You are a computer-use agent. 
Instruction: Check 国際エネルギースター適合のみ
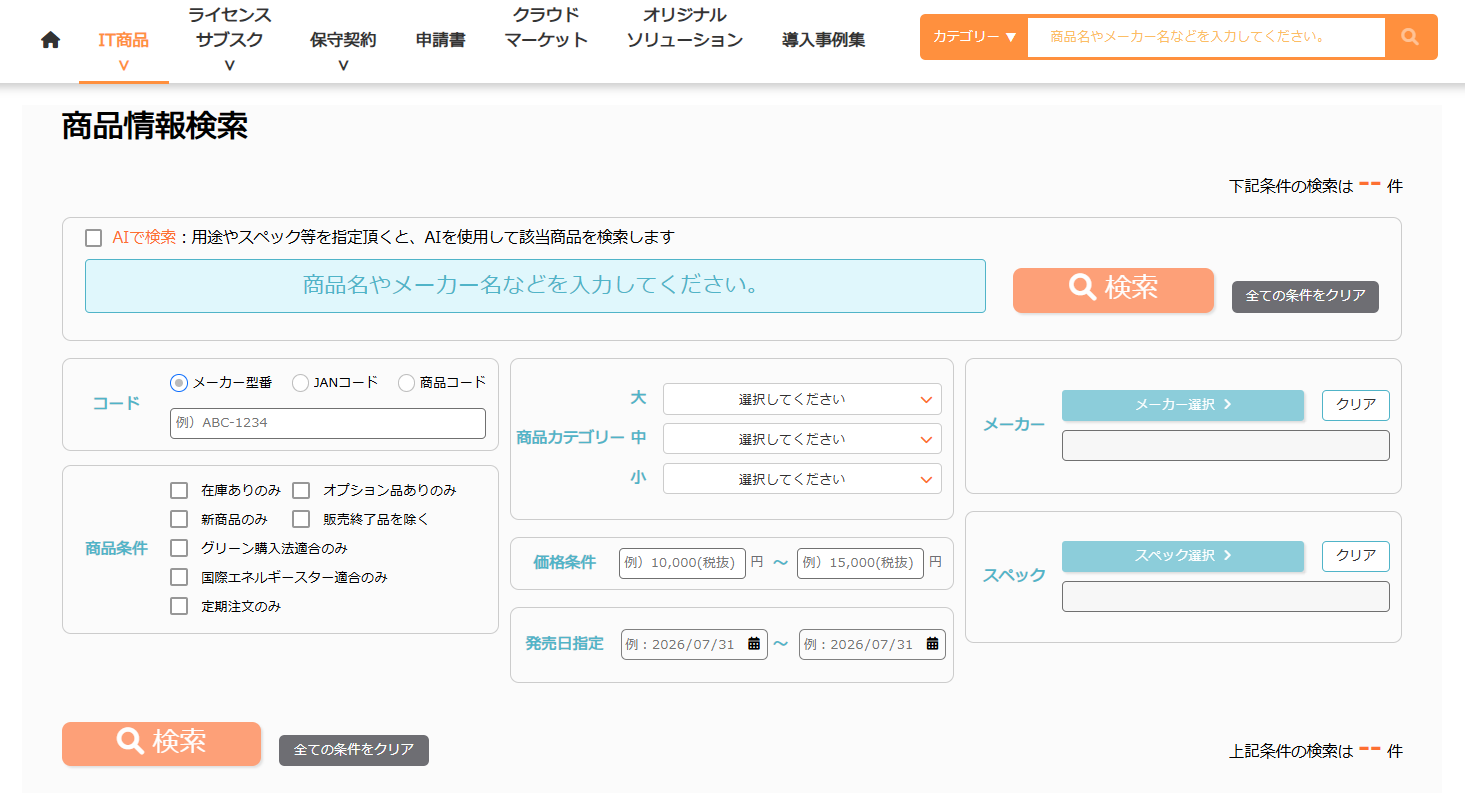tap(179, 577)
